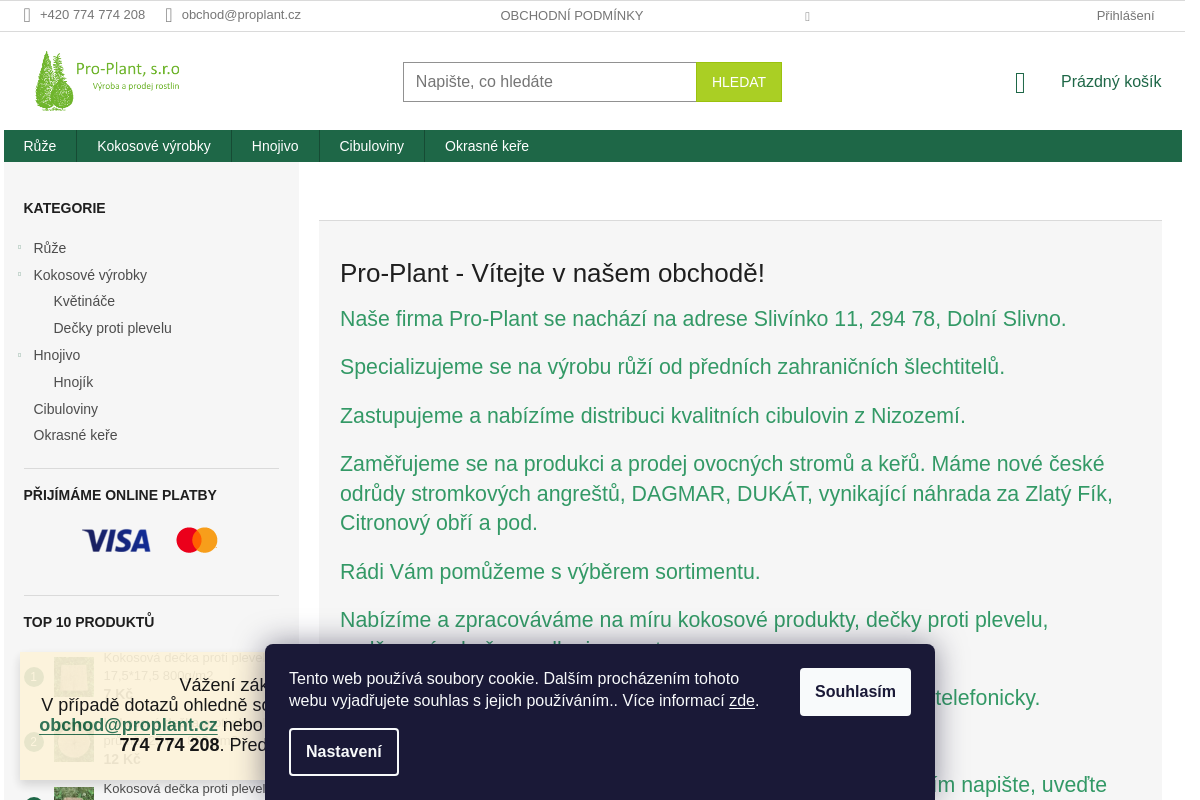Click the email envelope icon in top bar

[x=169, y=15]
